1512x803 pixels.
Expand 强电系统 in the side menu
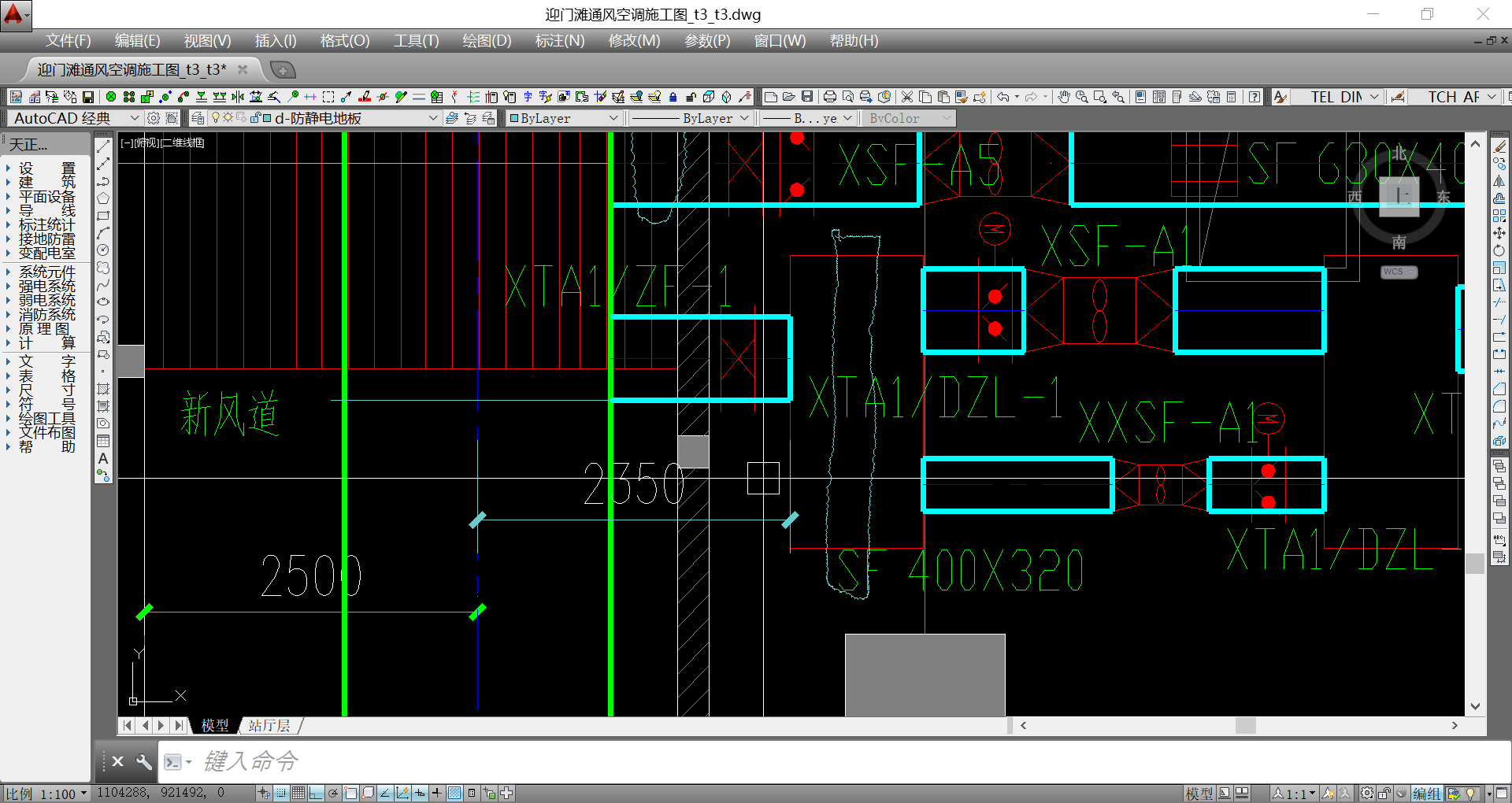pos(46,287)
